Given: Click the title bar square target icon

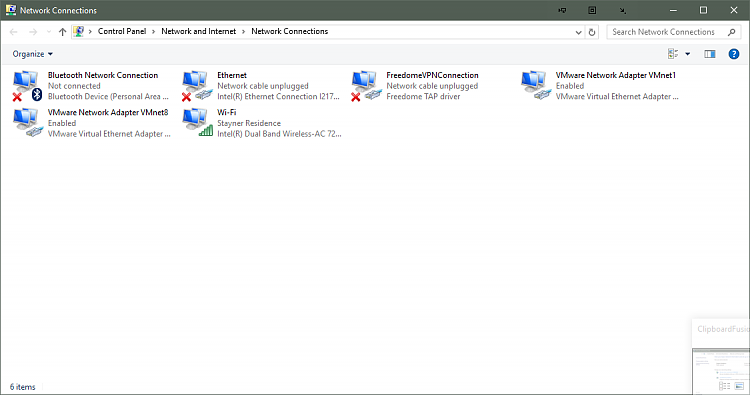Looking at the screenshot, I should tap(592, 10).
